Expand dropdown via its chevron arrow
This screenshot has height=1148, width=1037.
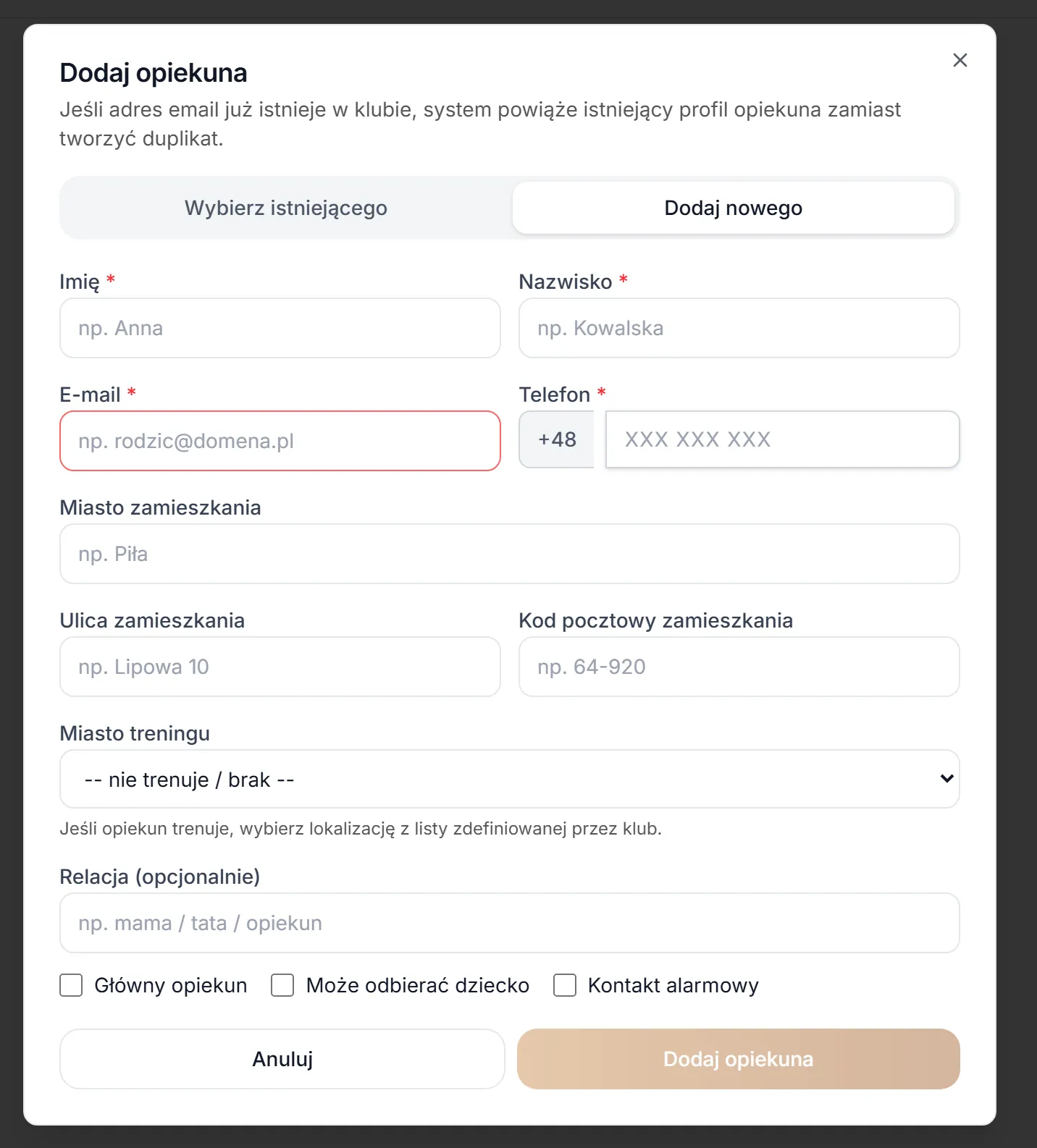click(x=946, y=779)
